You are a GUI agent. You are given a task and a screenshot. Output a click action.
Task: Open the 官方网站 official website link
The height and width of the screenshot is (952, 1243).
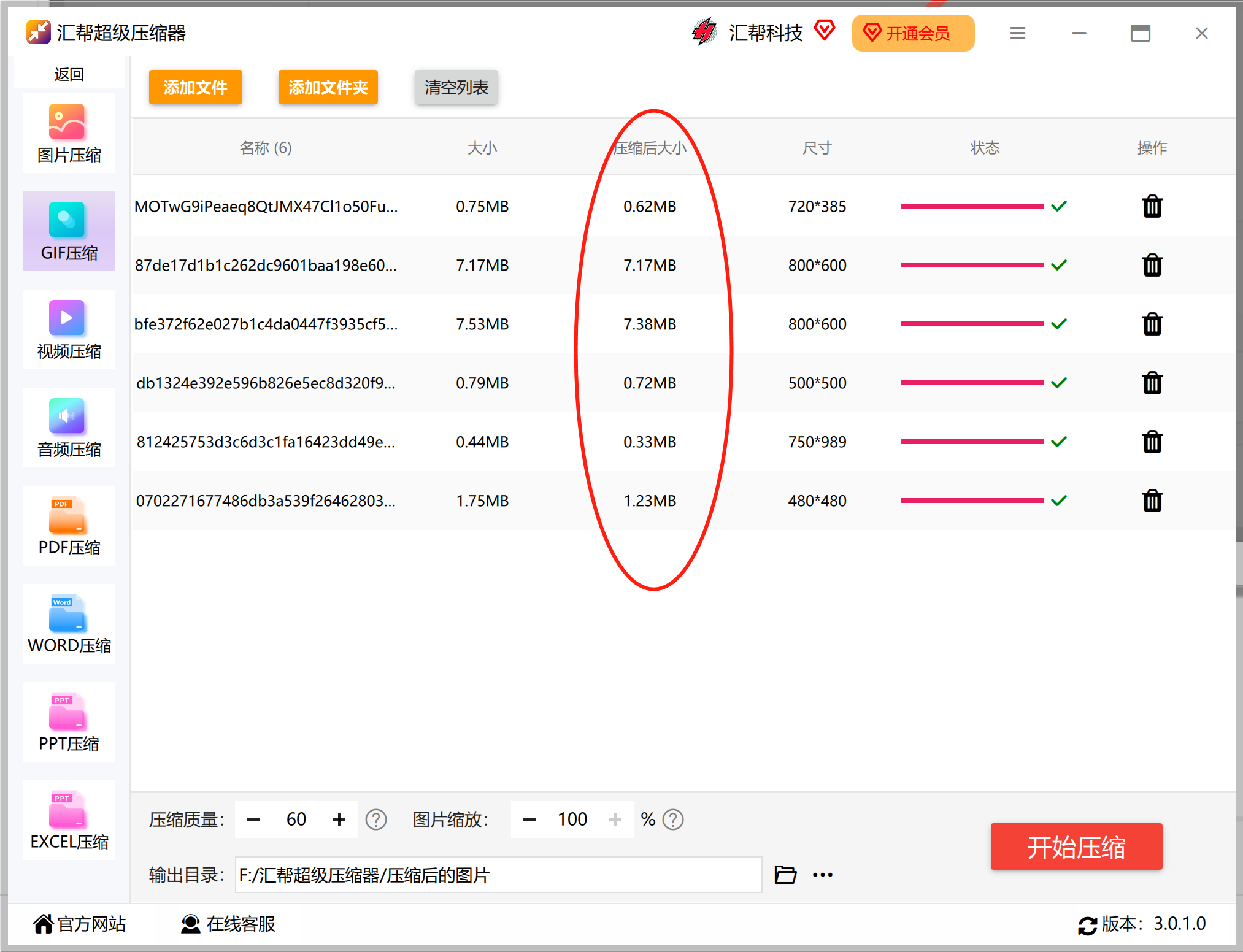pos(80,924)
